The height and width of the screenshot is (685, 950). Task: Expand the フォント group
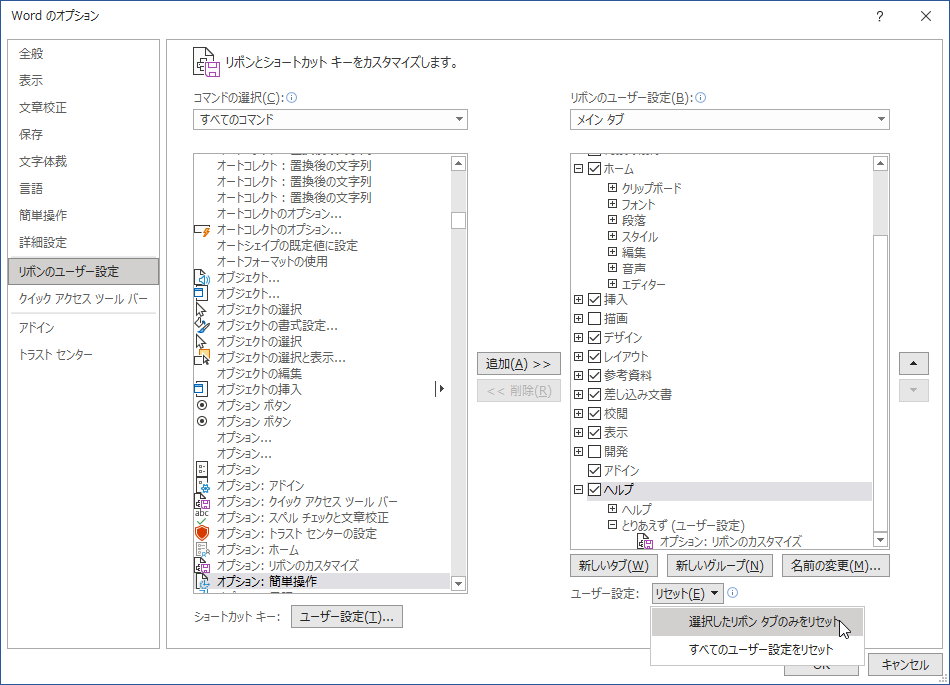[613, 204]
